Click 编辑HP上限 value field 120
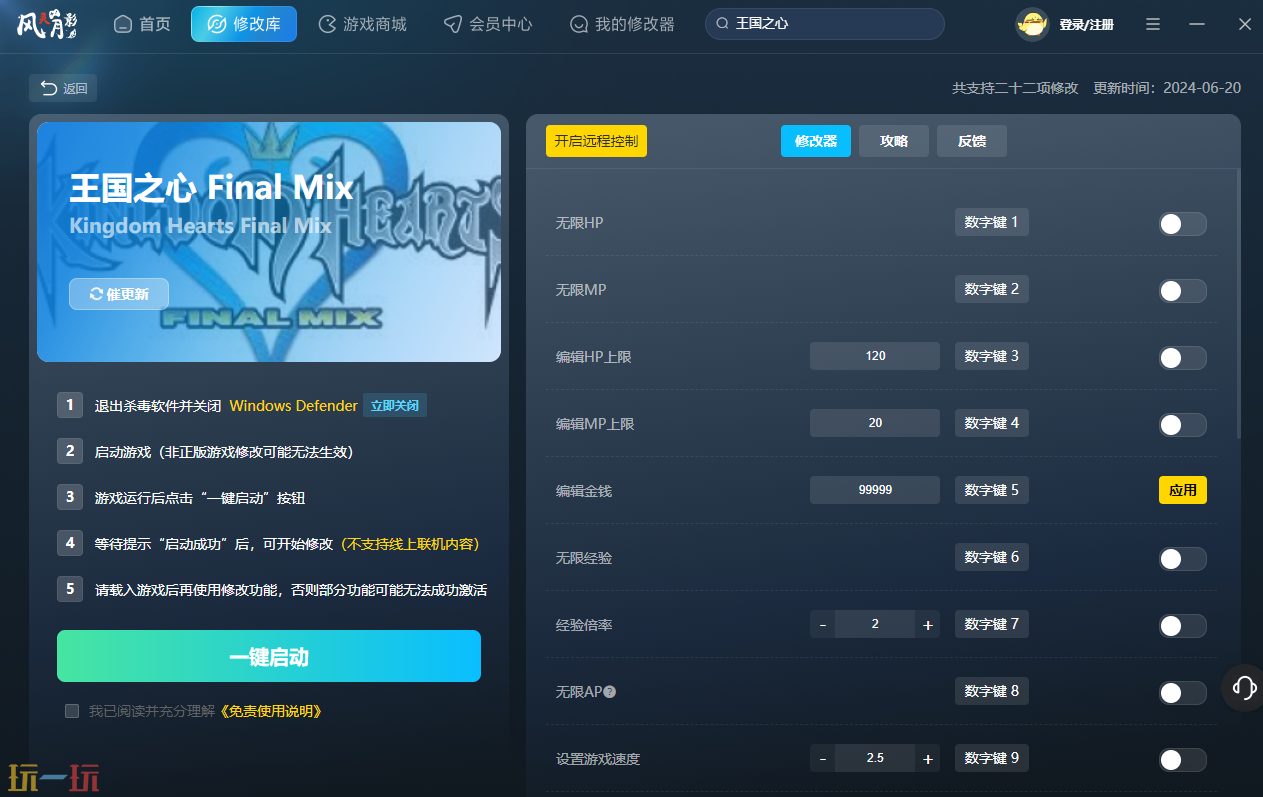This screenshot has height=797, width=1263. click(x=875, y=356)
